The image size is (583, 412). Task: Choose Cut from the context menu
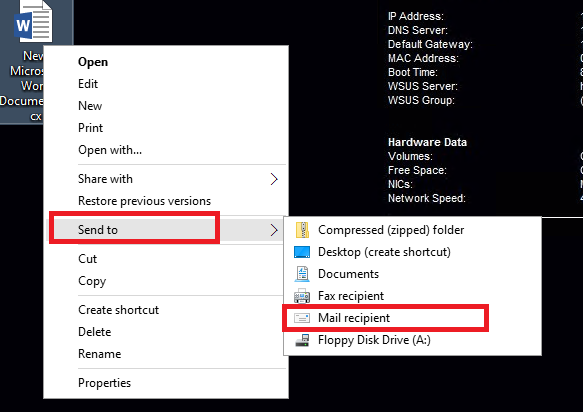pos(87,259)
